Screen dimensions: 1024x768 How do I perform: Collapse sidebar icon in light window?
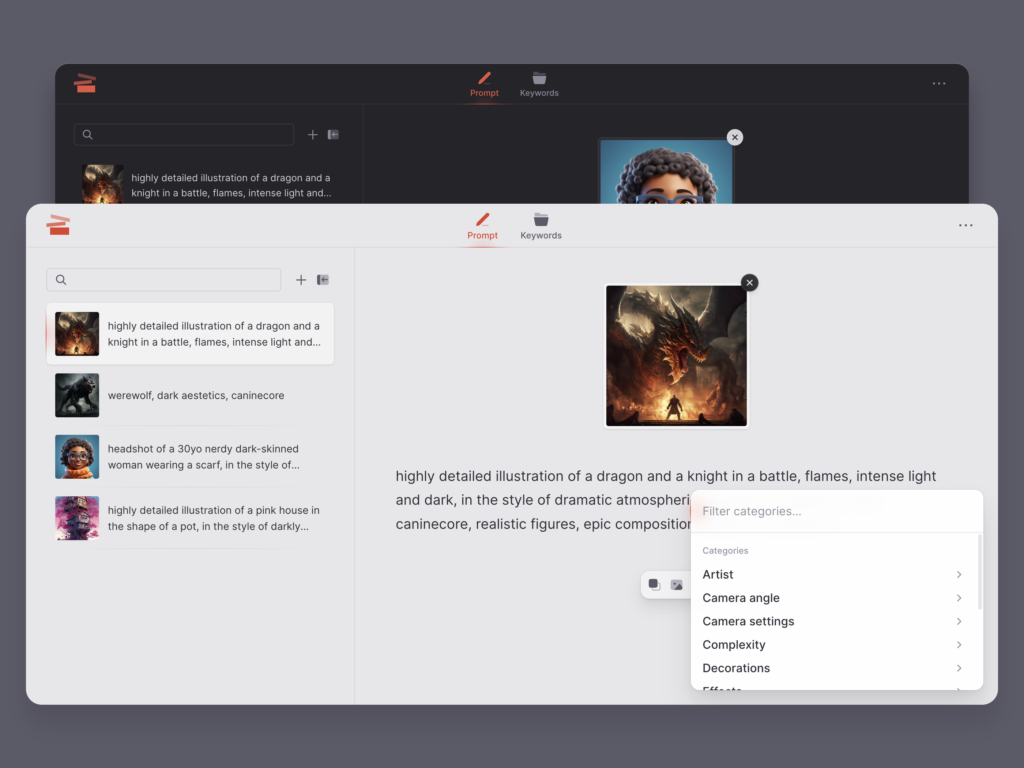coord(323,280)
